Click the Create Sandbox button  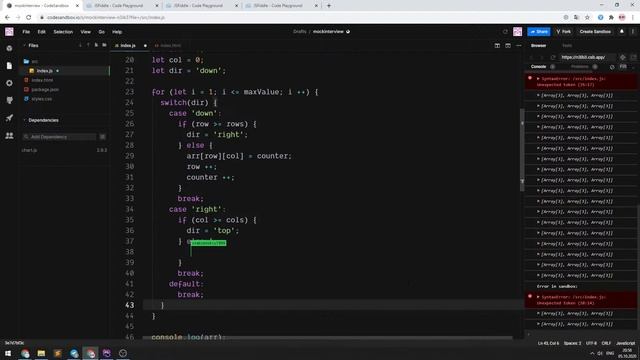595,31
